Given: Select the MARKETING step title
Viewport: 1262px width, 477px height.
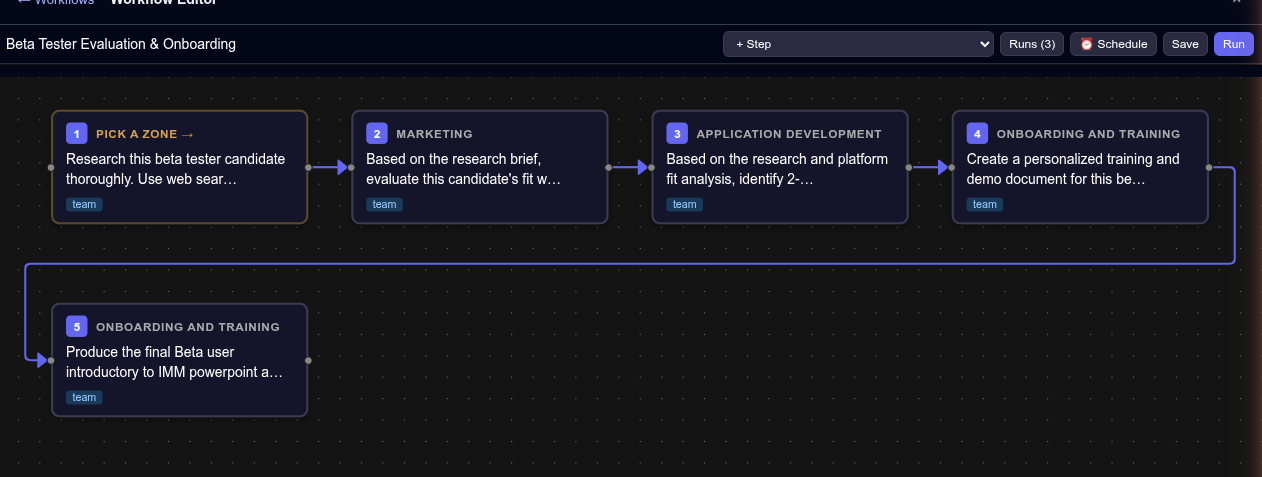Looking at the screenshot, I should click(434, 134).
